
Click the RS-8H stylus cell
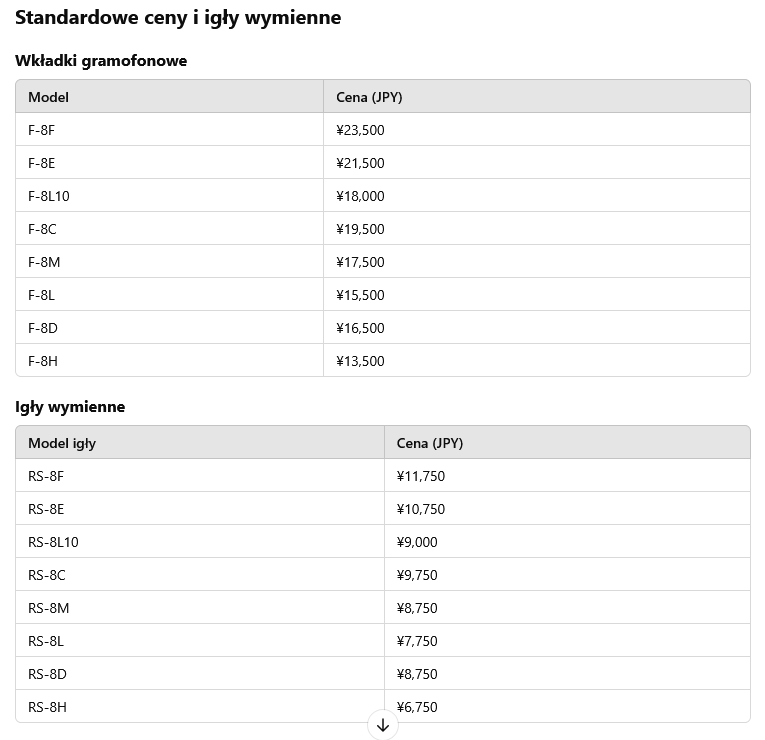click(47, 707)
